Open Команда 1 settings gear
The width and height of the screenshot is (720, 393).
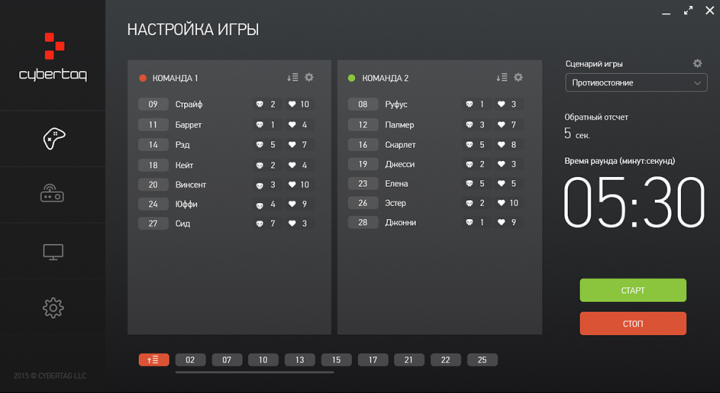pos(309,78)
